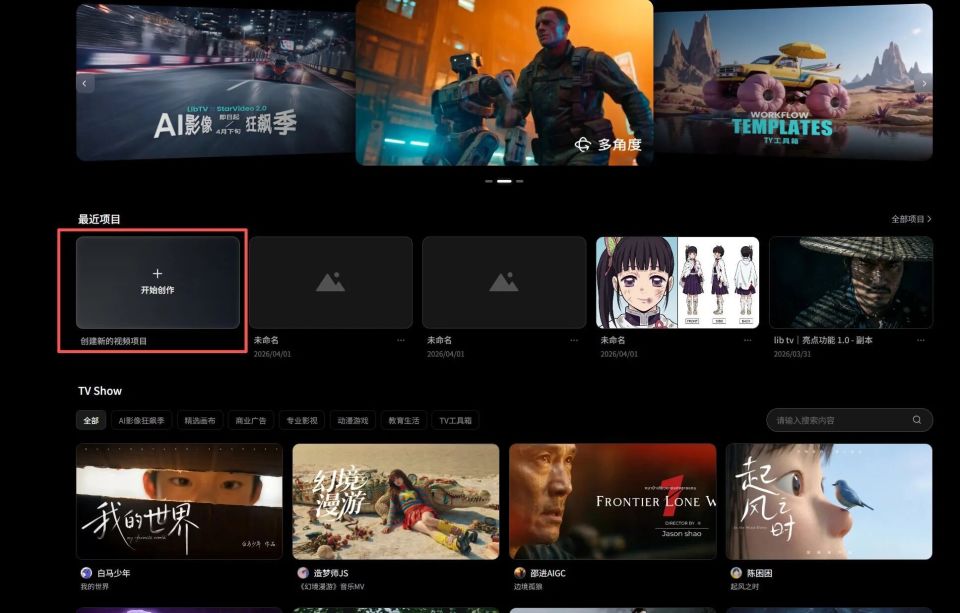960x613 pixels.
Task: Open the lib tv 亮点功能 1.0 副本 project
Action: pos(851,283)
